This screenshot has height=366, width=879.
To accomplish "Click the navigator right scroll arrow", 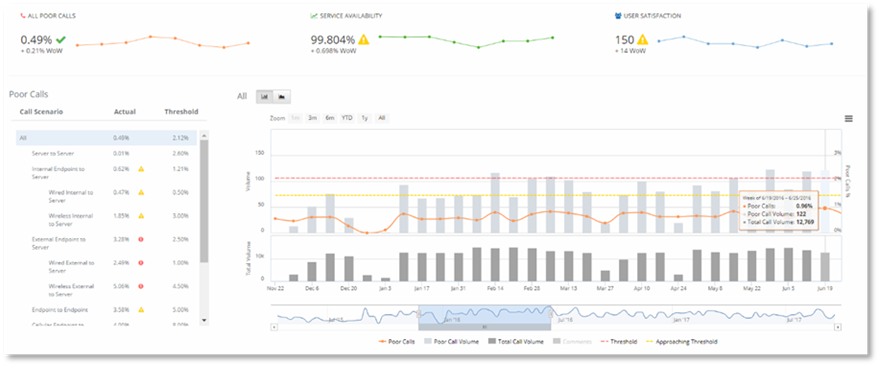I will pyautogui.click(x=838, y=327).
